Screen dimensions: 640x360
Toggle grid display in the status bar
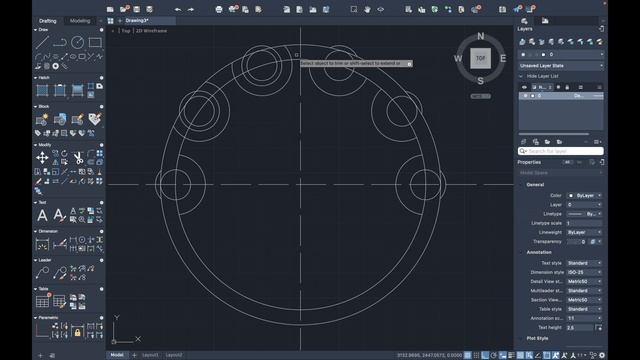click(476, 356)
